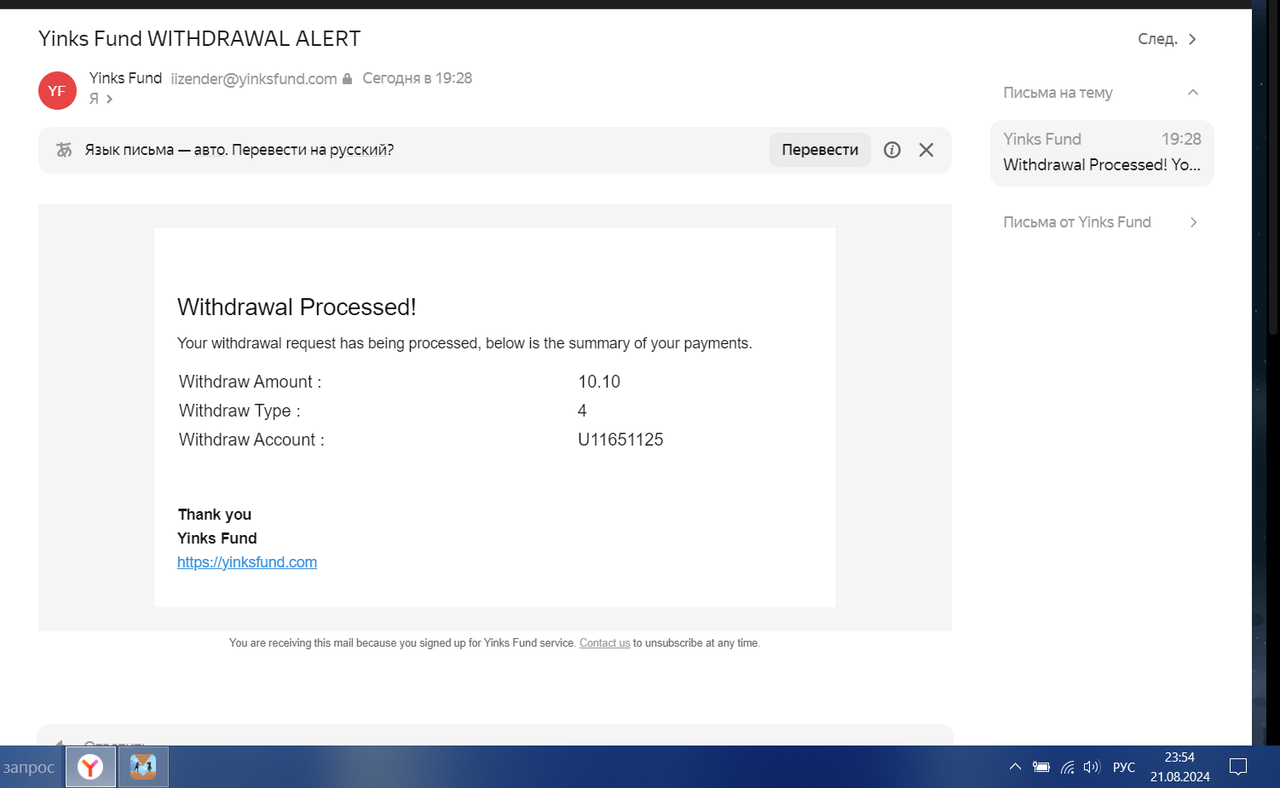Click the Thank you text
1280x788 pixels.
[215, 514]
